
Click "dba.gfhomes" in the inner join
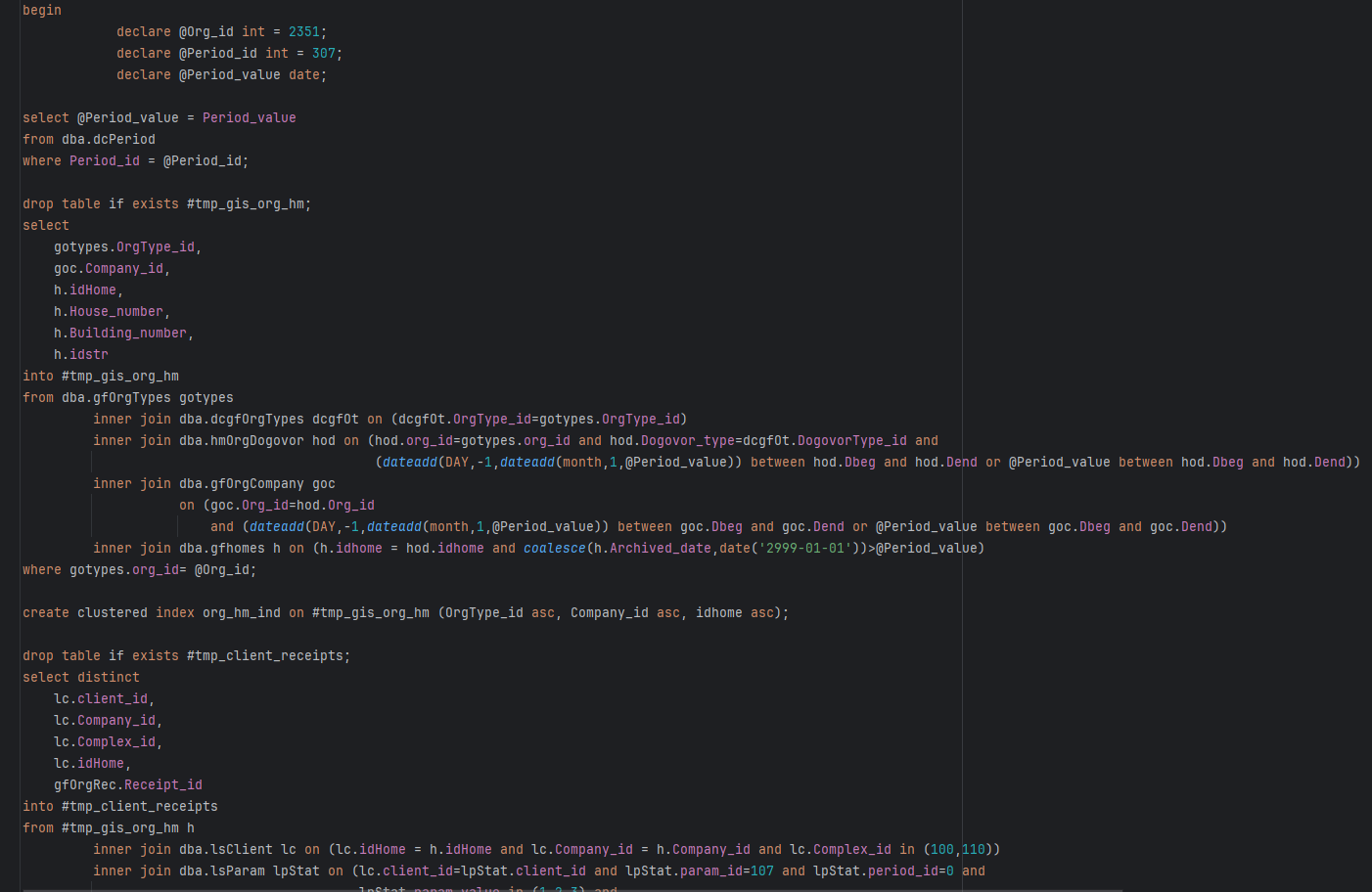222,549
